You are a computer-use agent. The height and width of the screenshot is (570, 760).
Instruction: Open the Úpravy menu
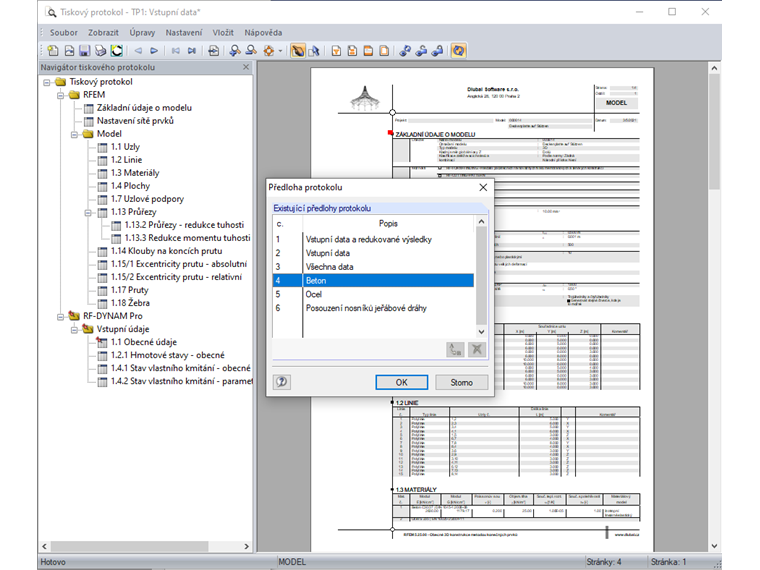pyautogui.click(x=142, y=32)
